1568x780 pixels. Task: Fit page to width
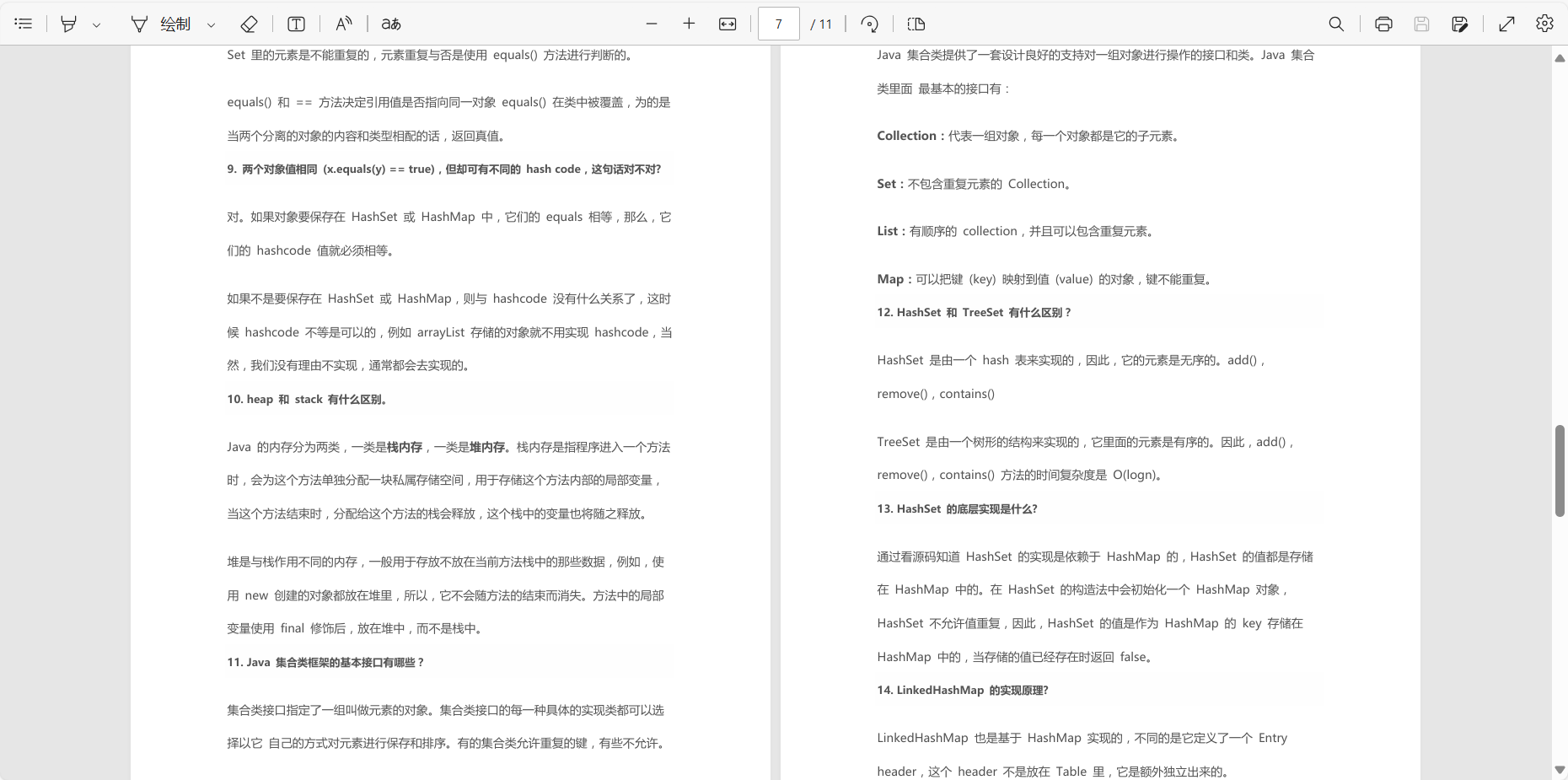coord(728,24)
